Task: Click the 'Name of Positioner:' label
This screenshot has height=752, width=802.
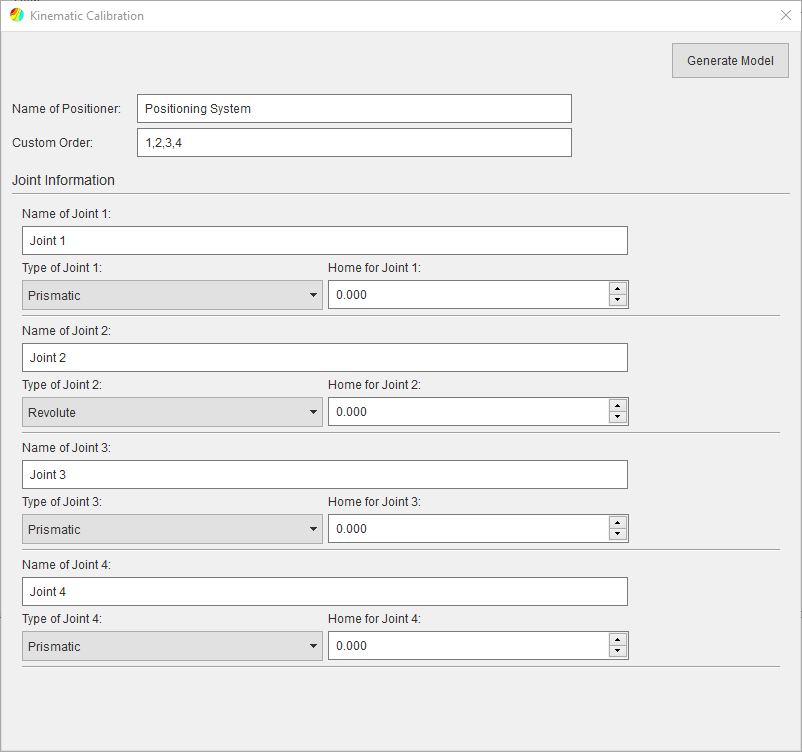Action: point(66,109)
